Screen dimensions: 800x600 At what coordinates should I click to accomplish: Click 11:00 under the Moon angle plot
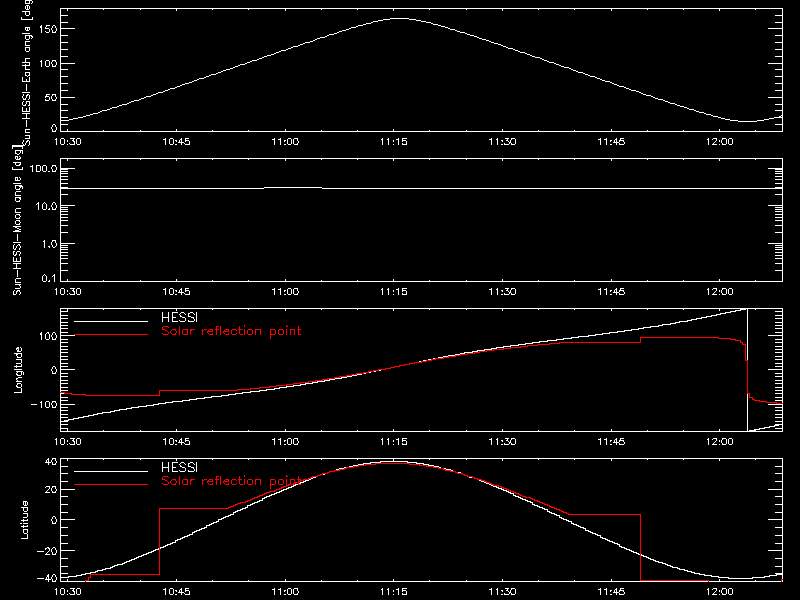tap(285, 291)
